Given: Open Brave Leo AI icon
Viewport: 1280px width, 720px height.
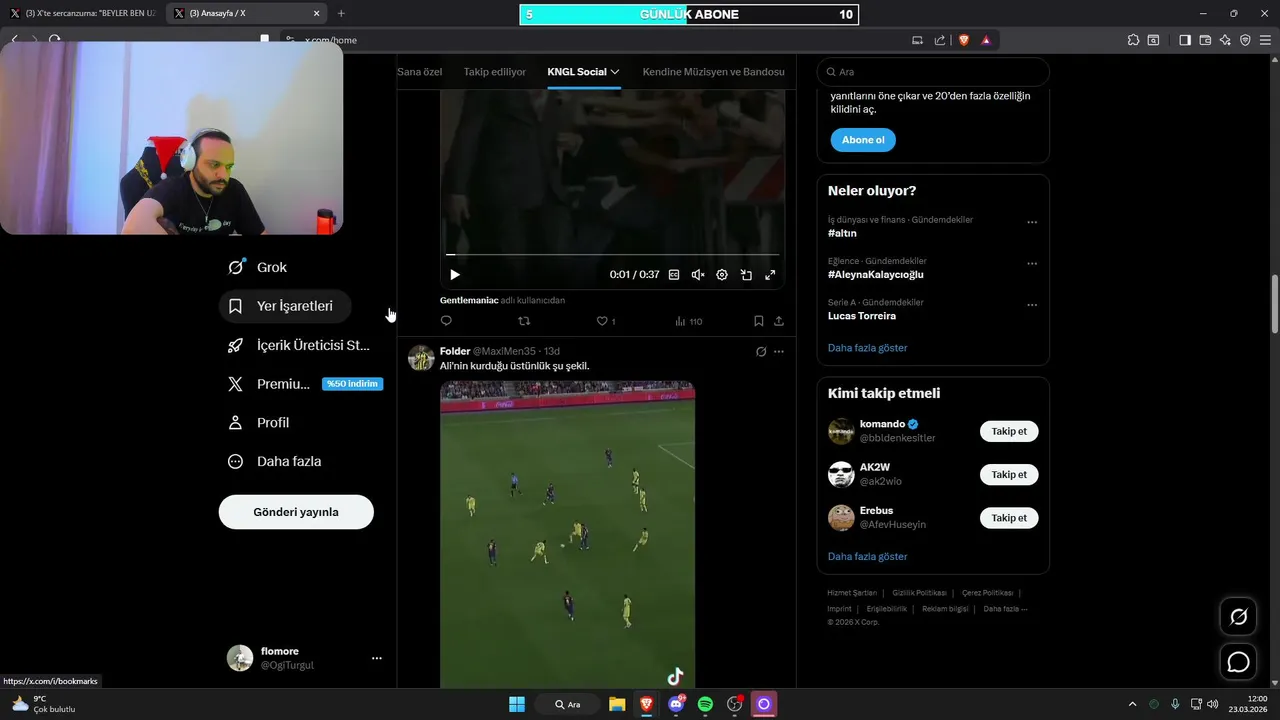Looking at the screenshot, I should [x=1225, y=40].
